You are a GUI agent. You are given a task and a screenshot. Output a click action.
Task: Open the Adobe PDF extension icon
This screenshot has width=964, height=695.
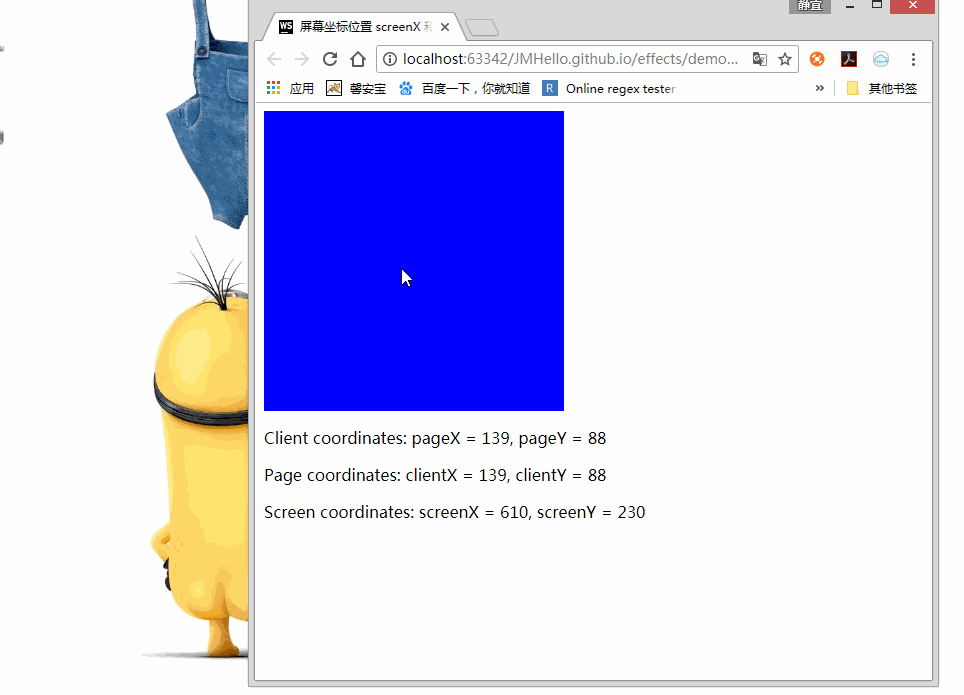coord(849,59)
